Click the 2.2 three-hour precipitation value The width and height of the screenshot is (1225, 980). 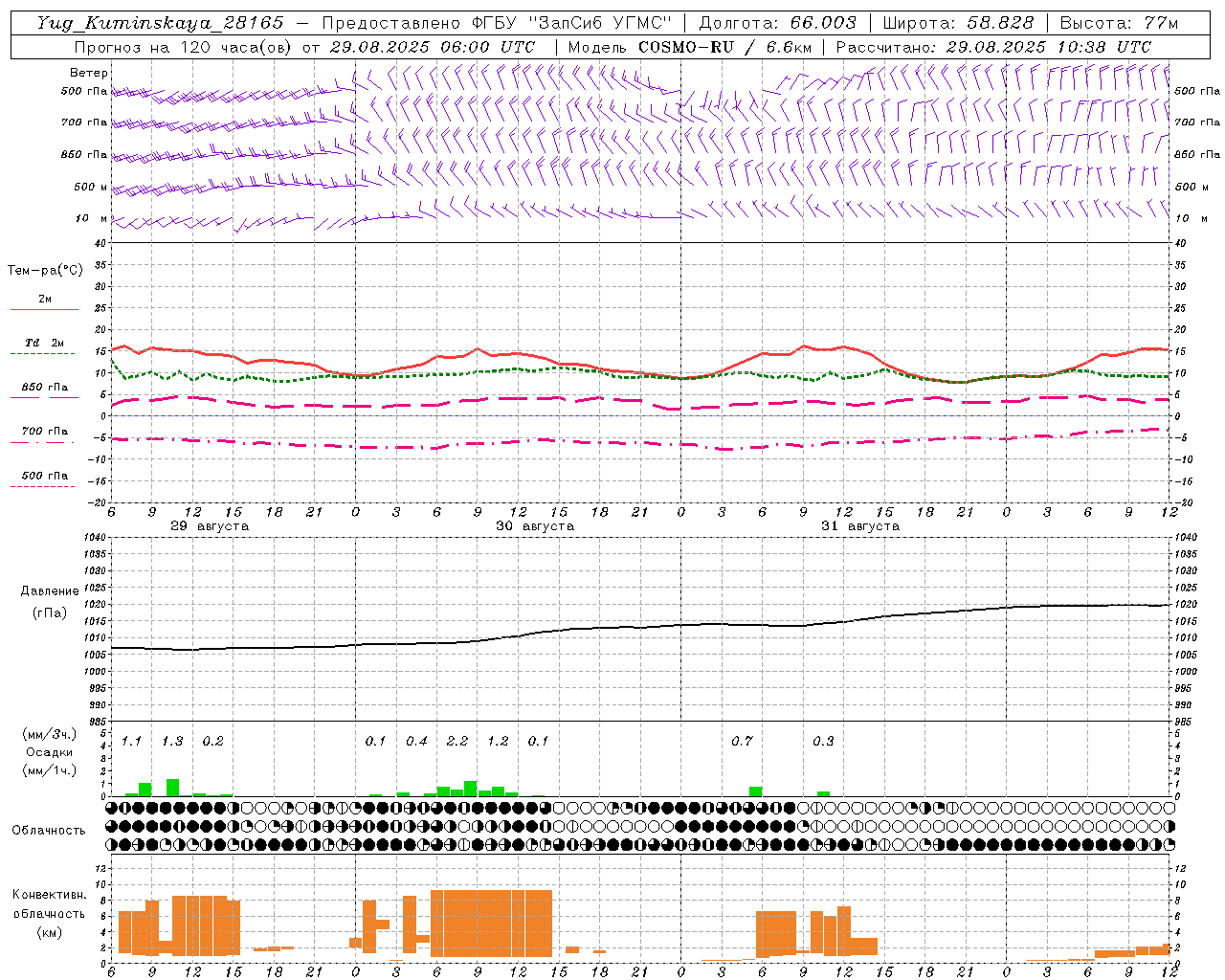[x=457, y=742]
